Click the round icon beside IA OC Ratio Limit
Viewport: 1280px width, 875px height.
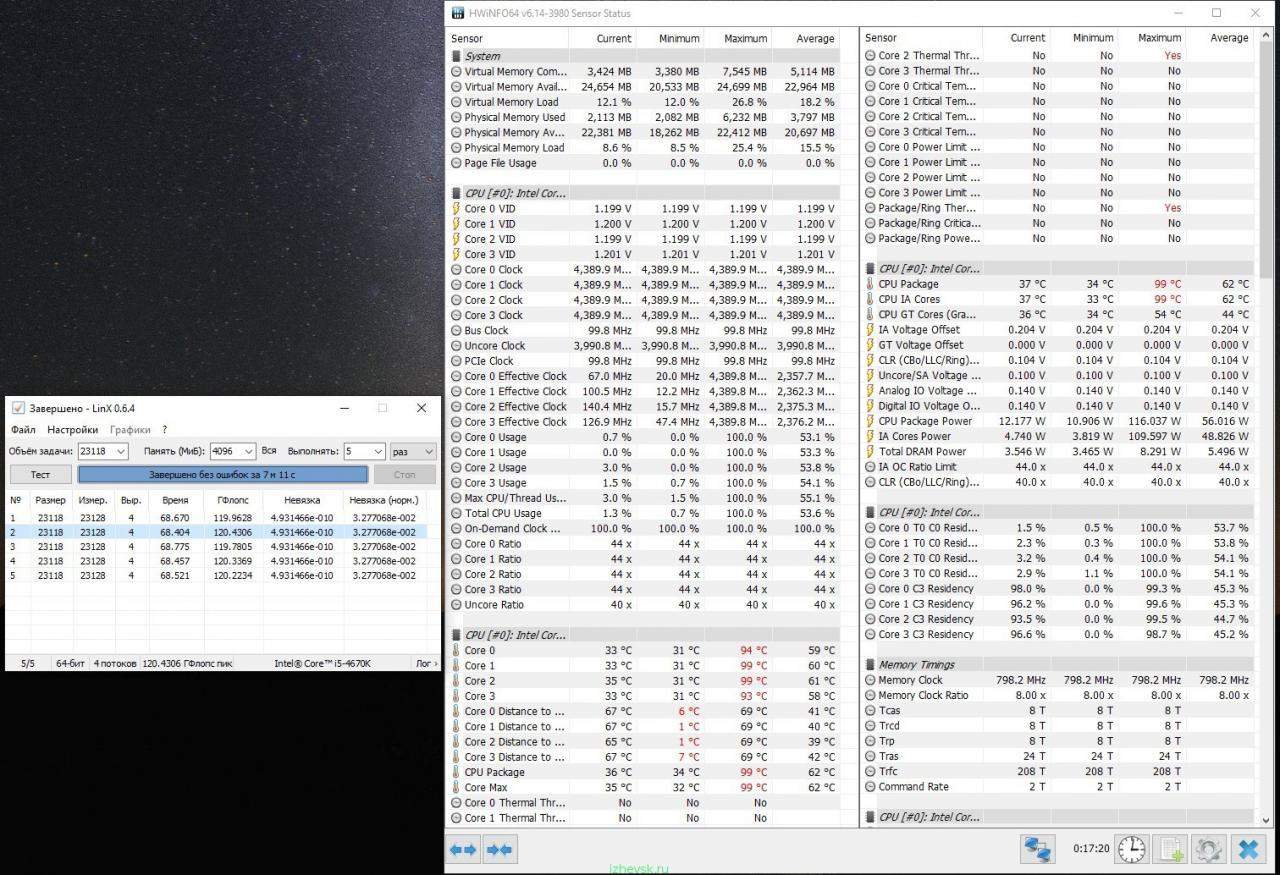tap(870, 467)
